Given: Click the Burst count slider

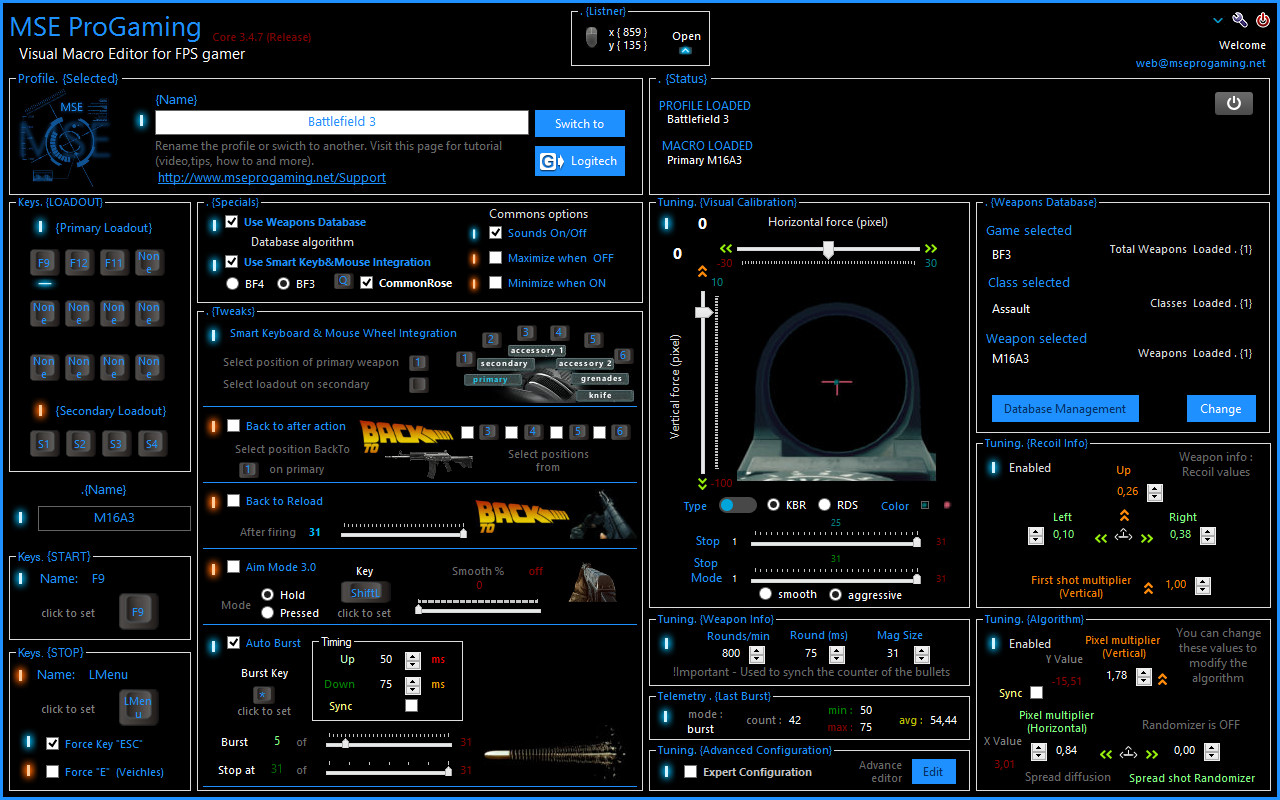Looking at the screenshot, I should coord(388,743).
